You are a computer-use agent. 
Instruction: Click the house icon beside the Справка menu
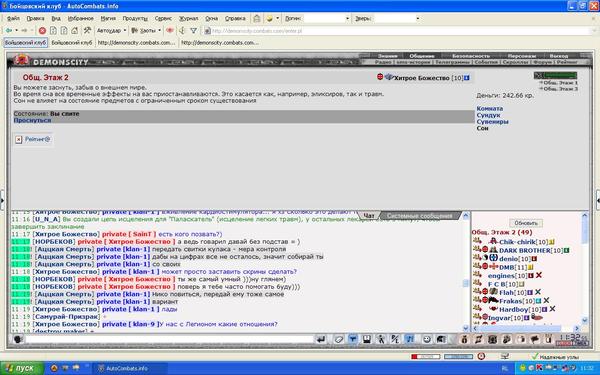point(257,18)
